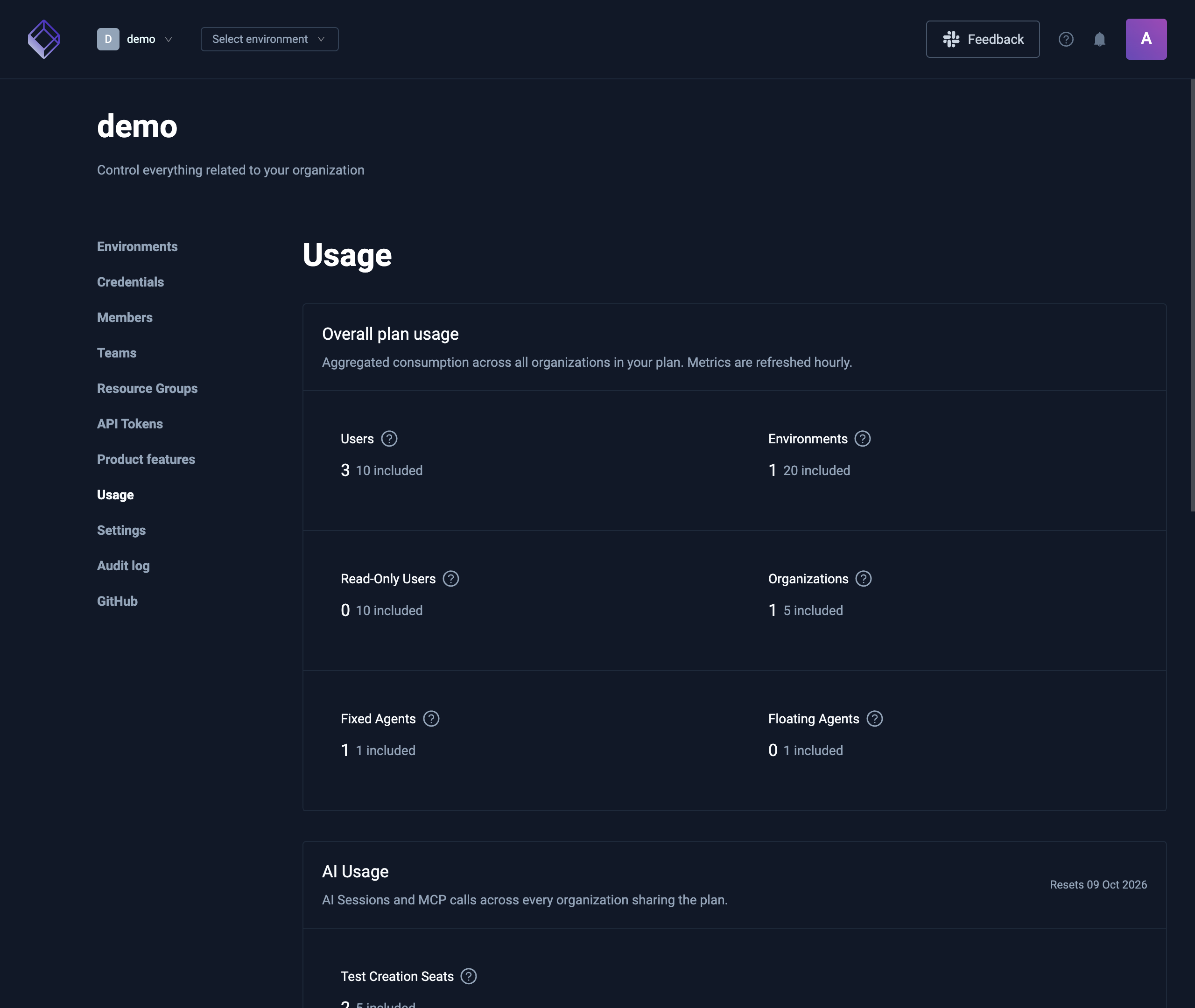Image resolution: width=1195 pixels, height=1008 pixels.
Task: Go to Teams in sidebar
Action: click(x=117, y=353)
